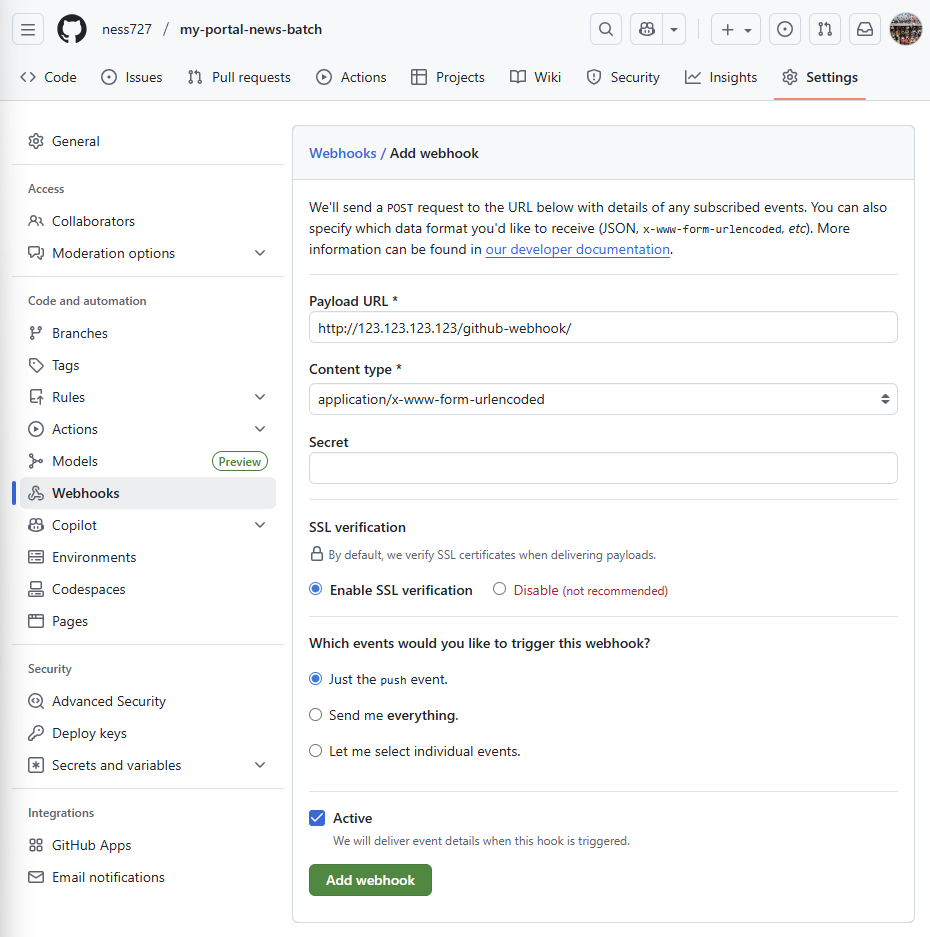Expand Moderation options chevron
This screenshot has width=930, height=937.
tap(260, 253)
